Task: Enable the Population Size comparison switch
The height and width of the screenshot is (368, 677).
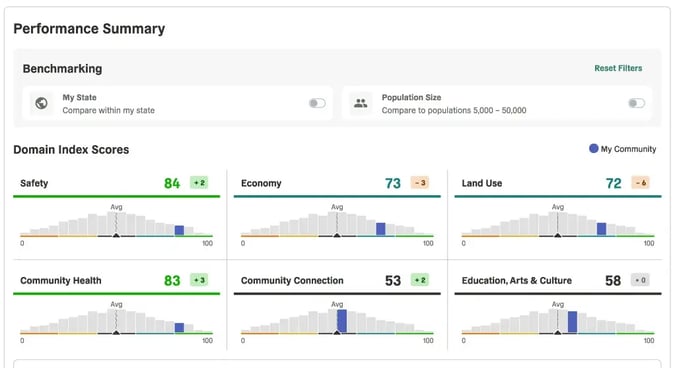Action: tap(636, 103)
